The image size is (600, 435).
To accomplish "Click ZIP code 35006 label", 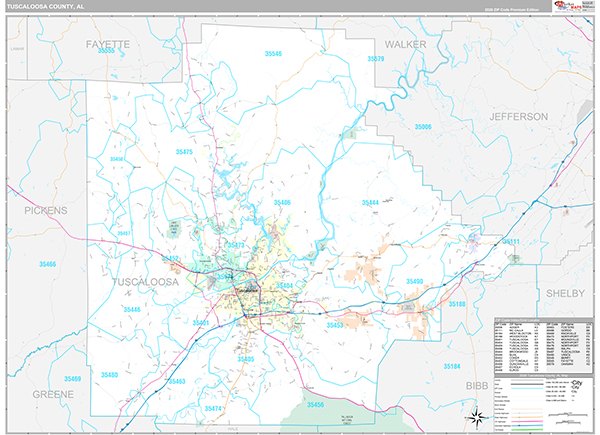I will pos(423,127).
